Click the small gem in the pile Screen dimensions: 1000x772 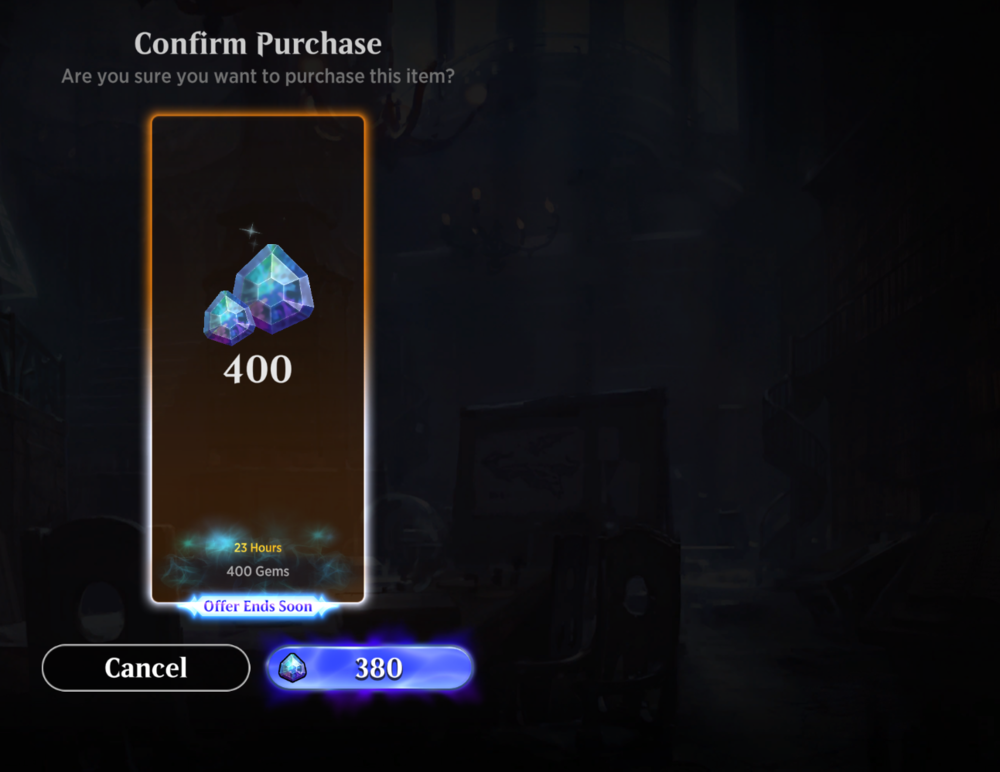tap(228, 317)
